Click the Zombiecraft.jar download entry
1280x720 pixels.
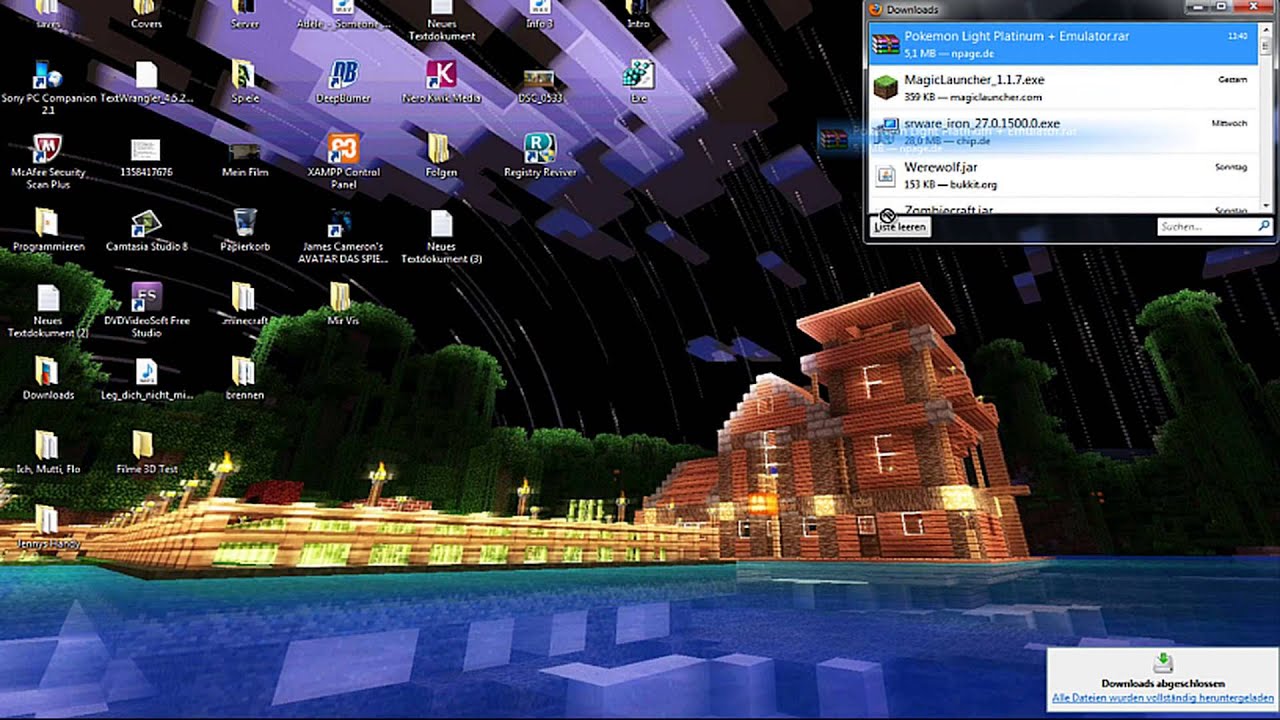[x=1062, y=206]
